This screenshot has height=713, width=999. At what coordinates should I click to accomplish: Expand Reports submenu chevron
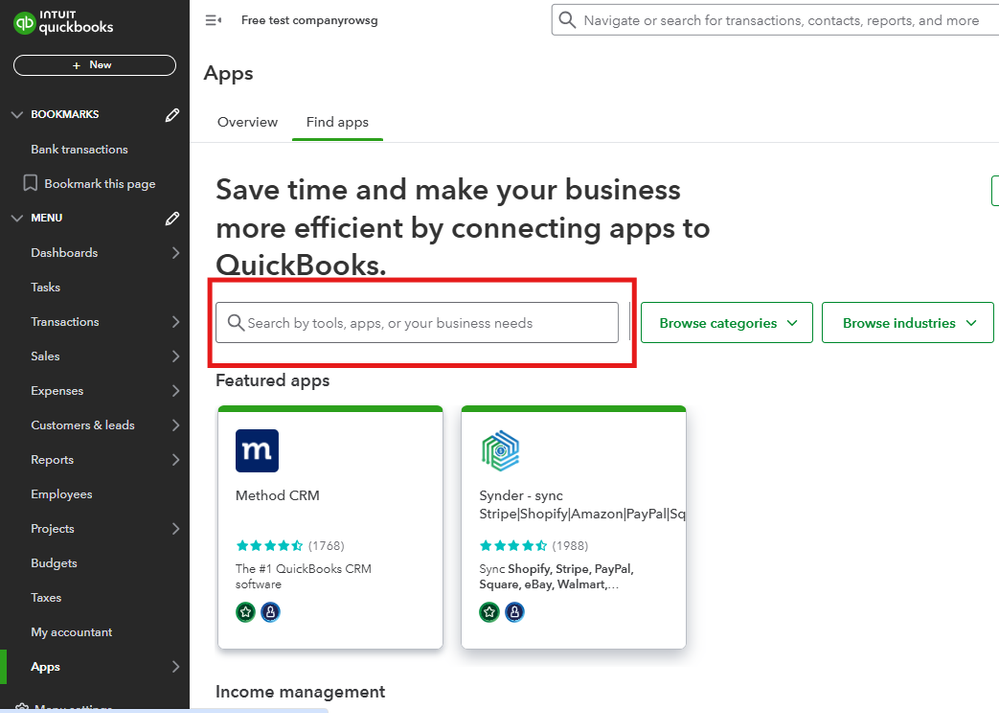[176, 459]
